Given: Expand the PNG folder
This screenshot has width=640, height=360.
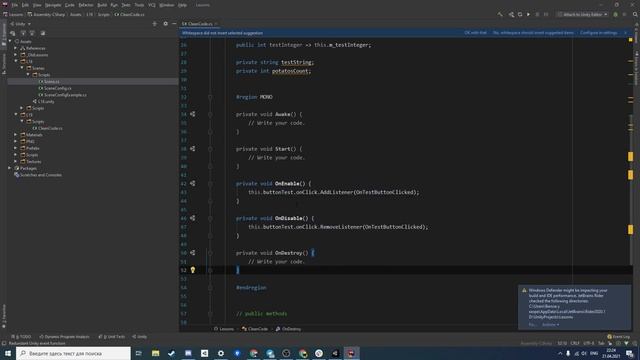Looking at the screenshot, I should [x=16, y=141].
